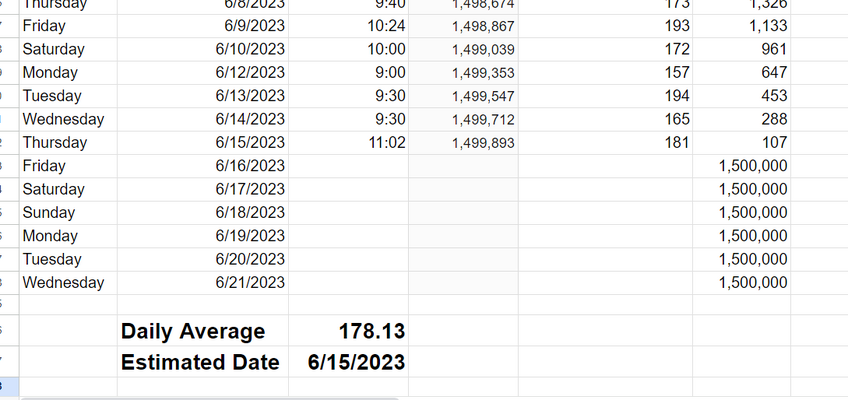Click the Estimated Date label cell
This screenshot has height=400, width=848.
pyautogui.click(x=203, y=362)
